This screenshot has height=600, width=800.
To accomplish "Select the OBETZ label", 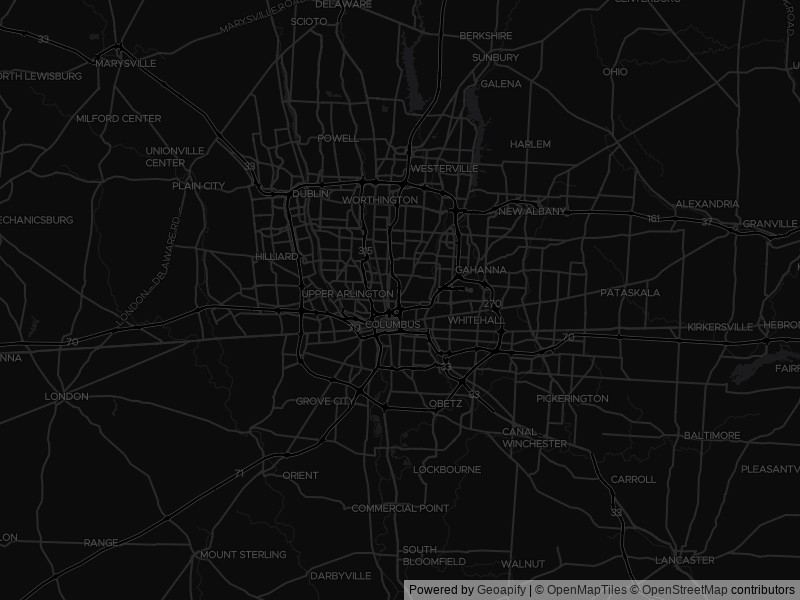I will tap(445, 404).
